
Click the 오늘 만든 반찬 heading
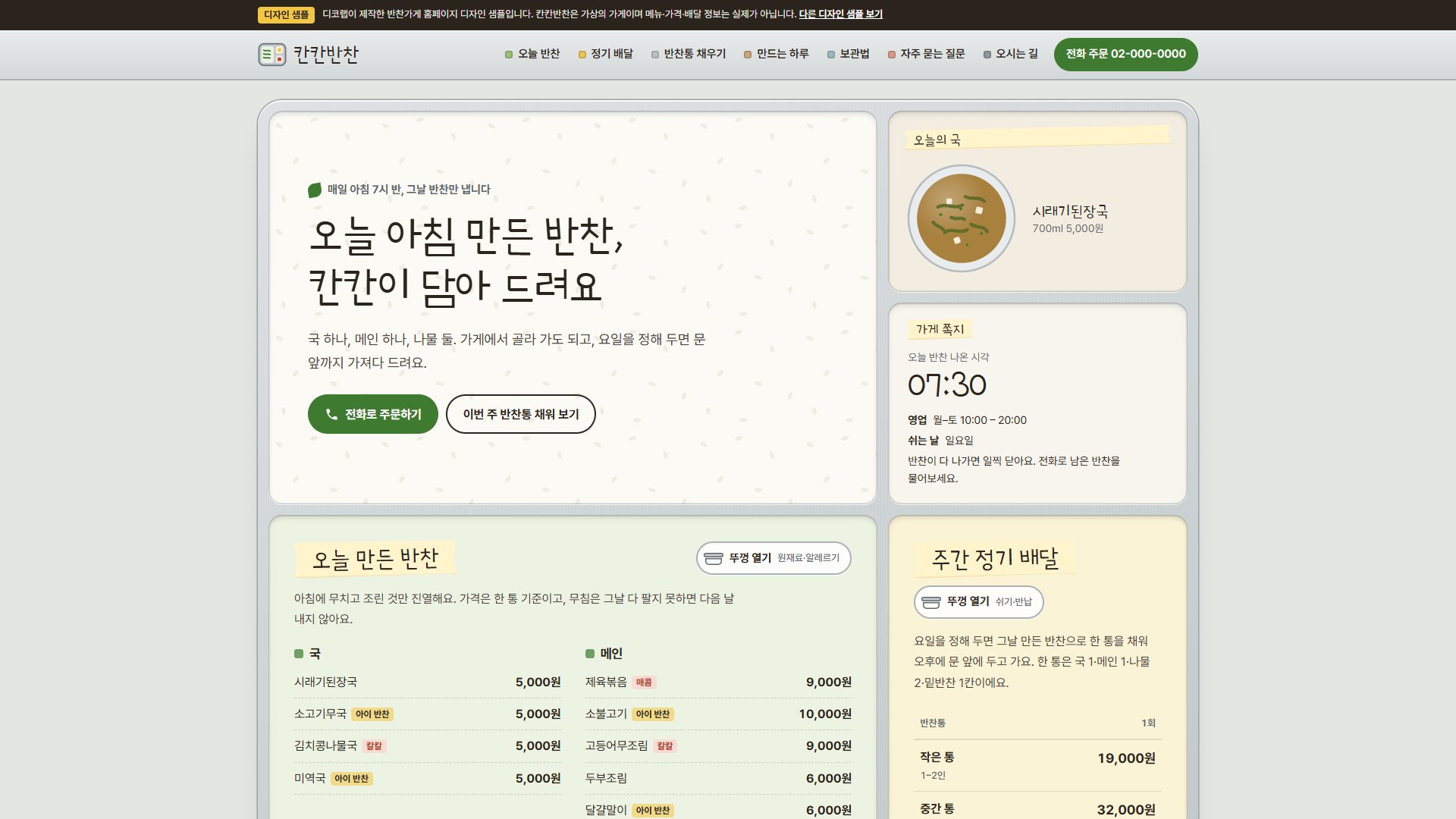[375, 560]
